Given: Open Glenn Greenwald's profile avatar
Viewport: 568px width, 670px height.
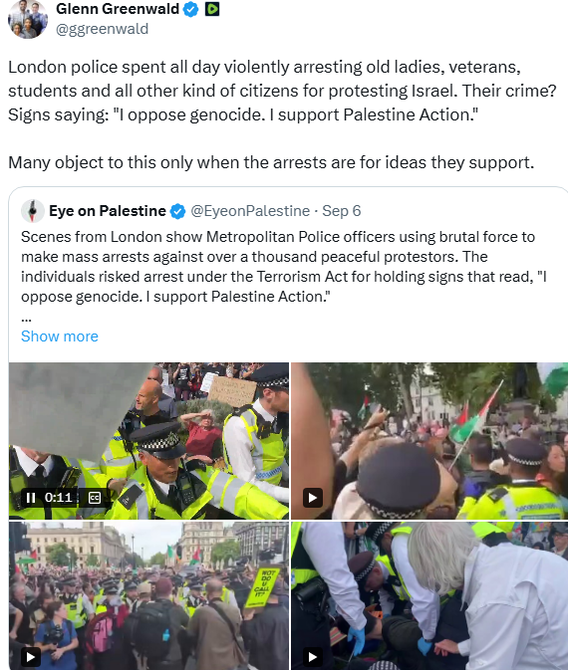Looking at the screenshot, I should (28, 19).
